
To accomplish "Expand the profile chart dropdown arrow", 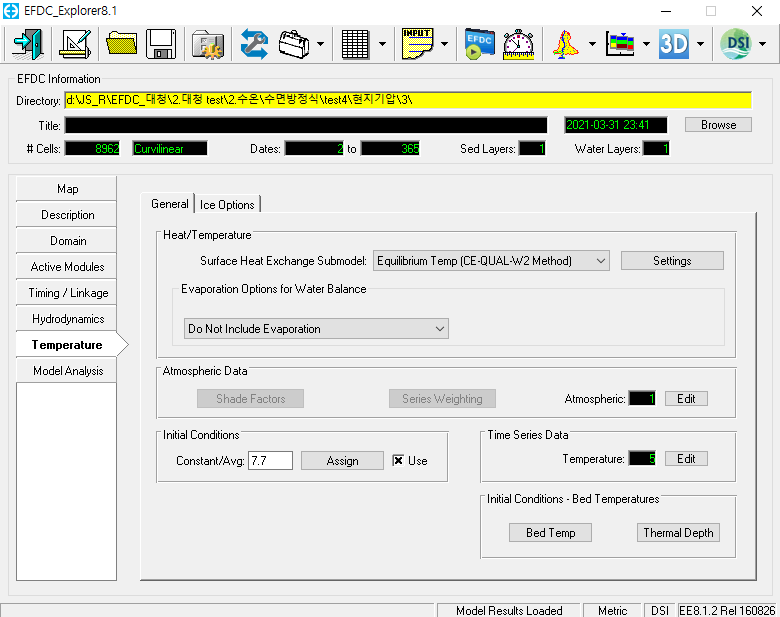I will tap(646, 44).
